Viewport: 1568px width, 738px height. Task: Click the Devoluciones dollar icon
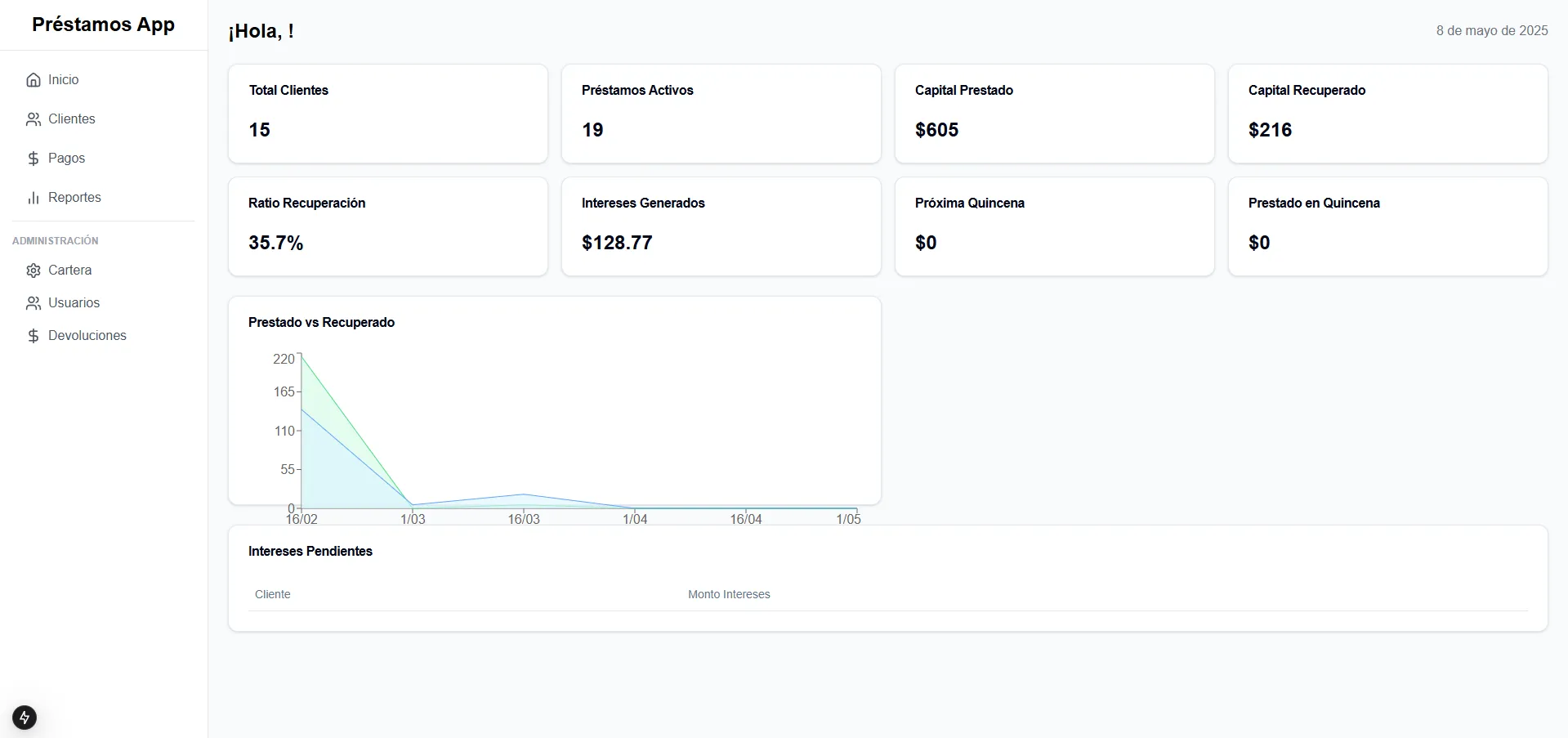[x=33, y=335]
